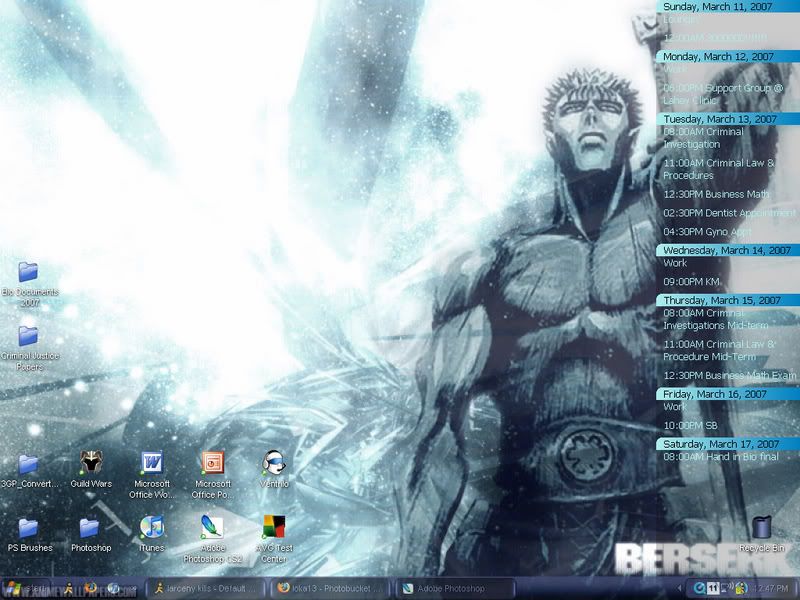Viewport: 800px width, 600px height.
Task: Click the 12:30PM Business Math Exam event
Action: coord(730,376)
